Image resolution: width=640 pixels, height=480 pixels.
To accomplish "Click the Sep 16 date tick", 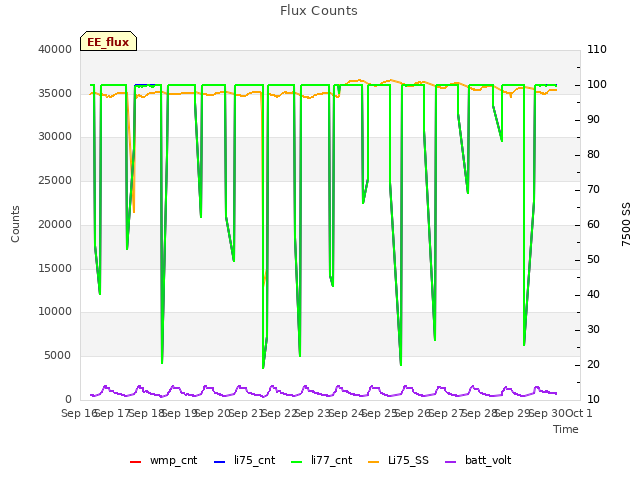I will 79,413.
